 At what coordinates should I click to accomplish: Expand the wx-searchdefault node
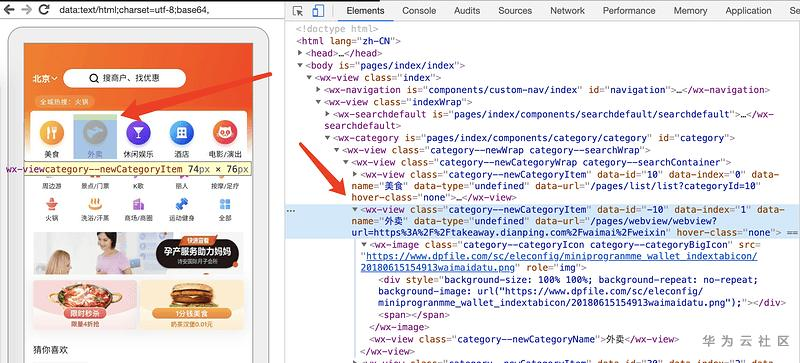pyautogui.click(x=328, y=113)
